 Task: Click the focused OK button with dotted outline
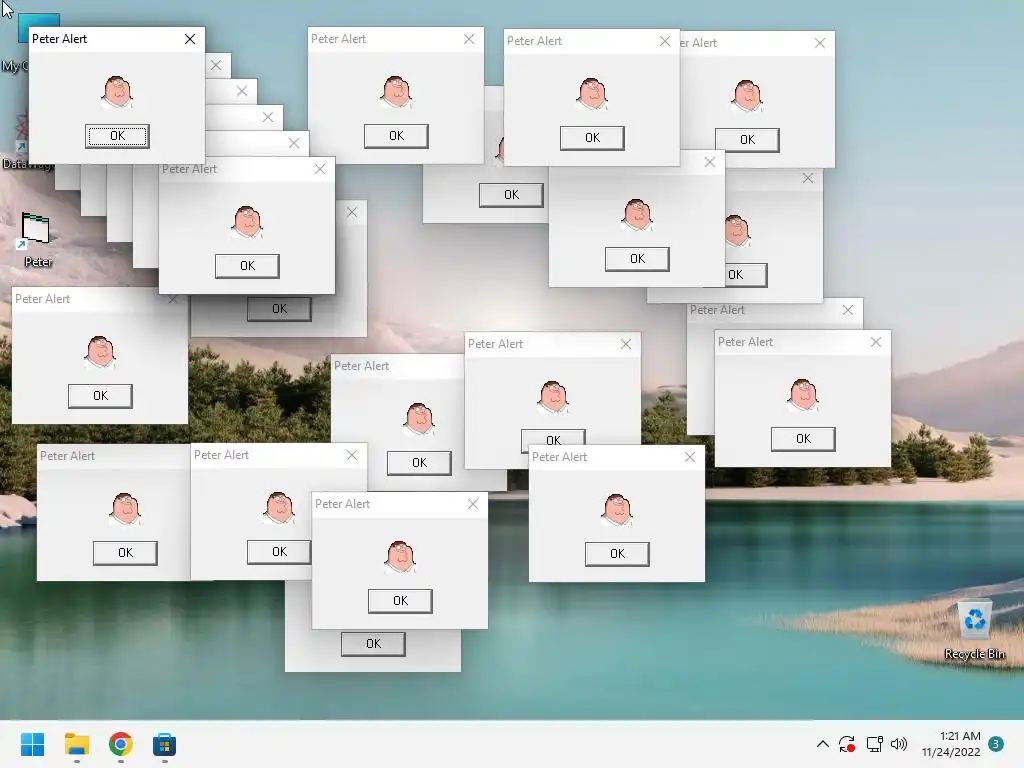coord(118,136)
